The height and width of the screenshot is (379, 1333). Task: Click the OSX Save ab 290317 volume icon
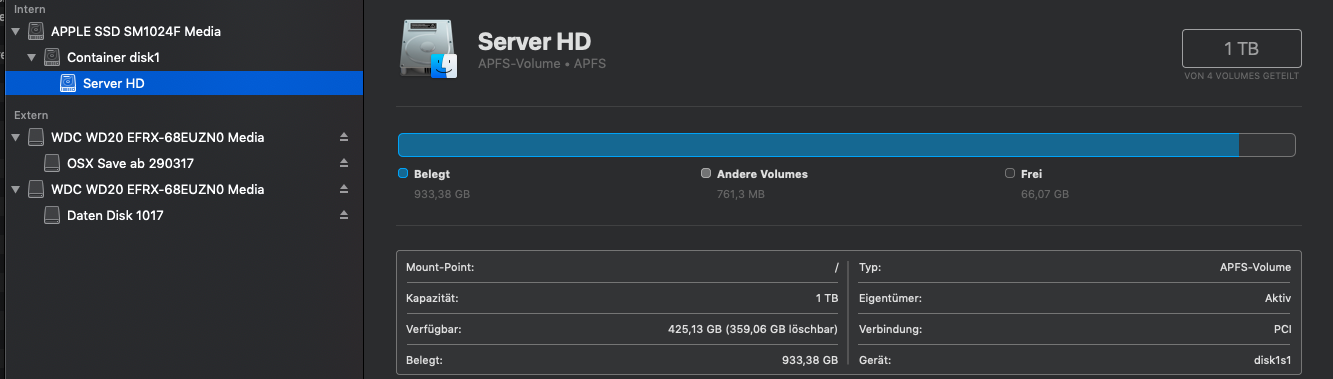(x=52, y=163)
